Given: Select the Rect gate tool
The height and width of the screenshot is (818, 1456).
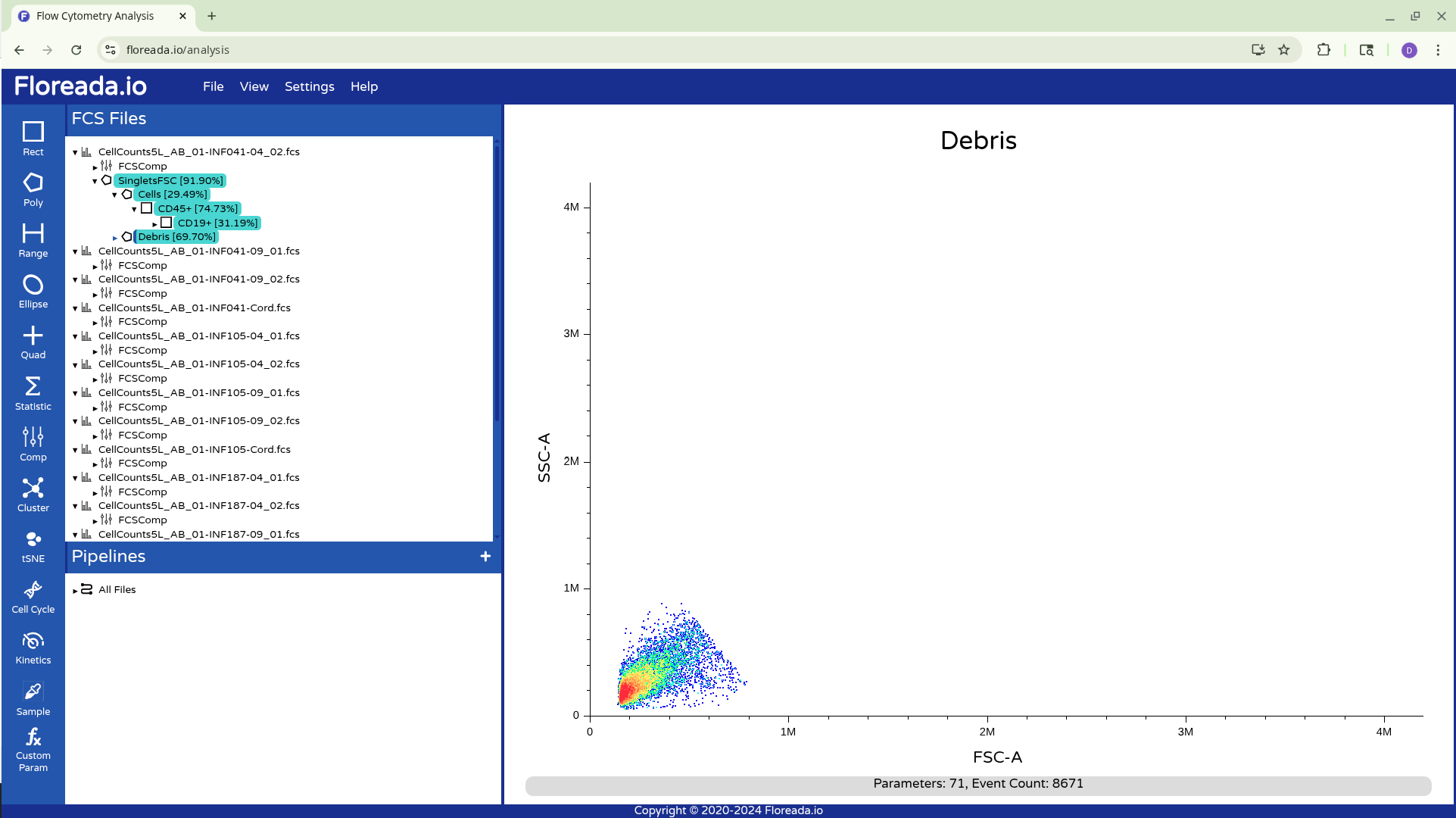Looking at the screenshot, I should 33,139.
